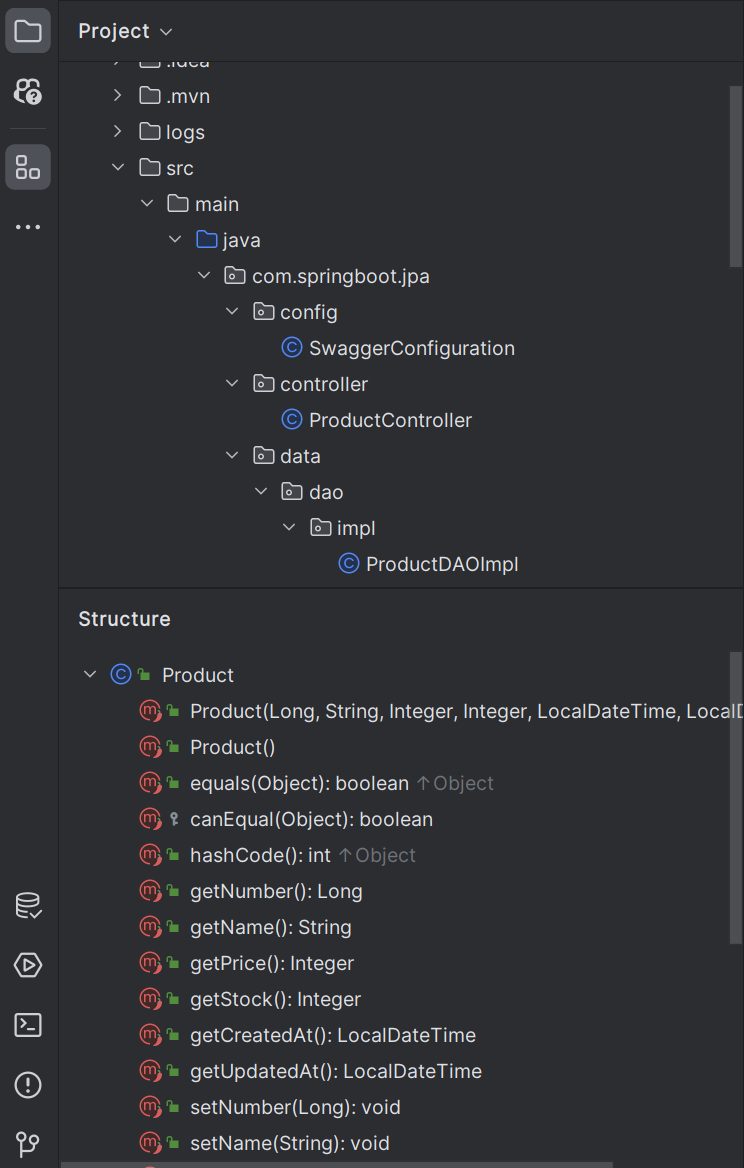Open the AI assistant chat icon
This screenshot has height=1168, width=744.
tap(28, 92)
